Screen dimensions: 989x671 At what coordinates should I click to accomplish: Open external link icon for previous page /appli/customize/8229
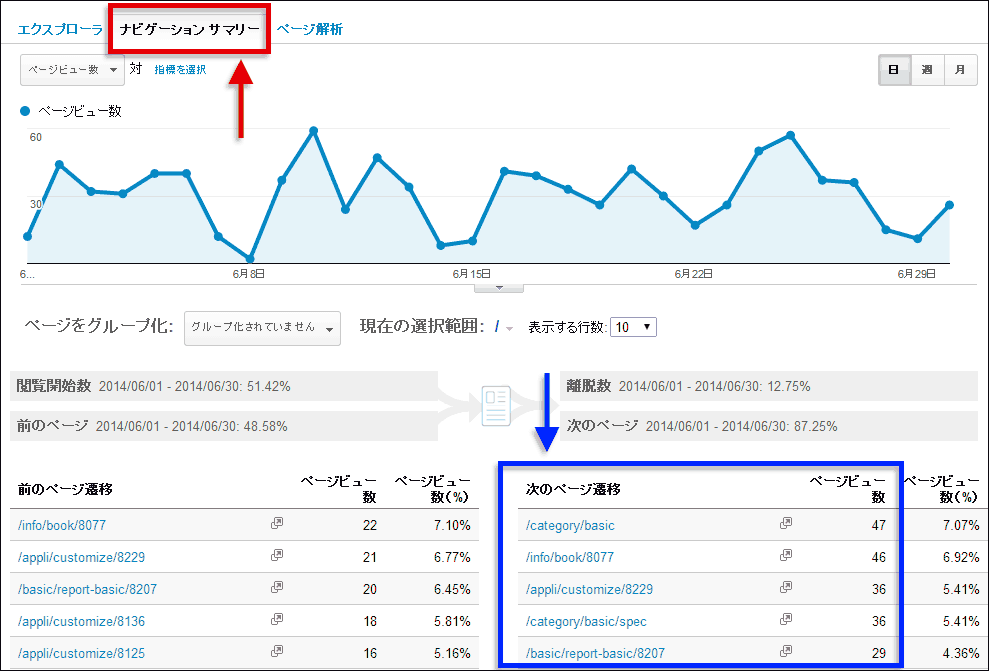click(277, 556)
